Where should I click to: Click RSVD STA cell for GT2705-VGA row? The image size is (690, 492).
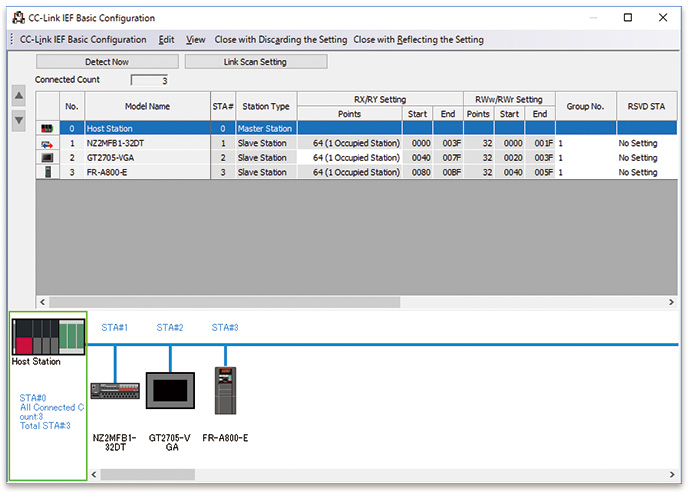point(640,158)
